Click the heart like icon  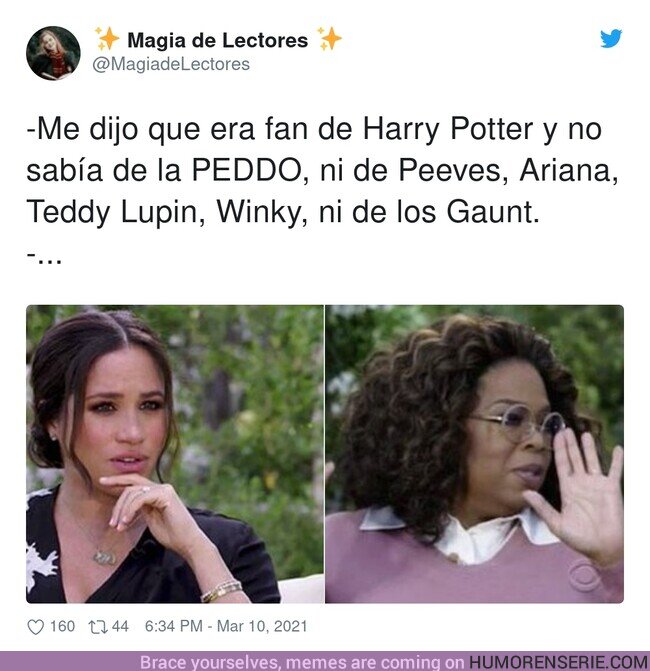tap(36, 627)
